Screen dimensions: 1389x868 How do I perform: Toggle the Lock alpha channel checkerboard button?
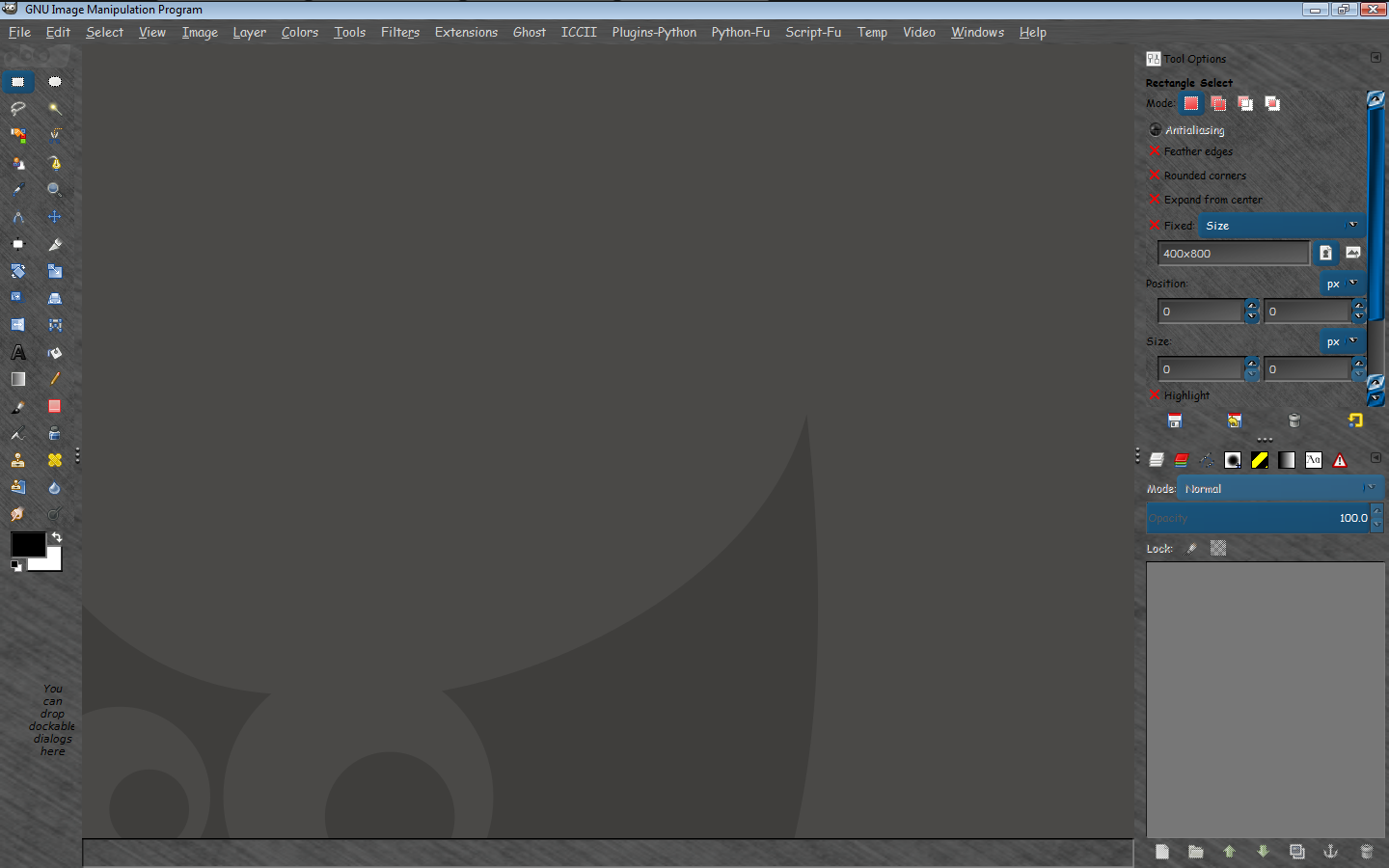(x=1218, y=549)
